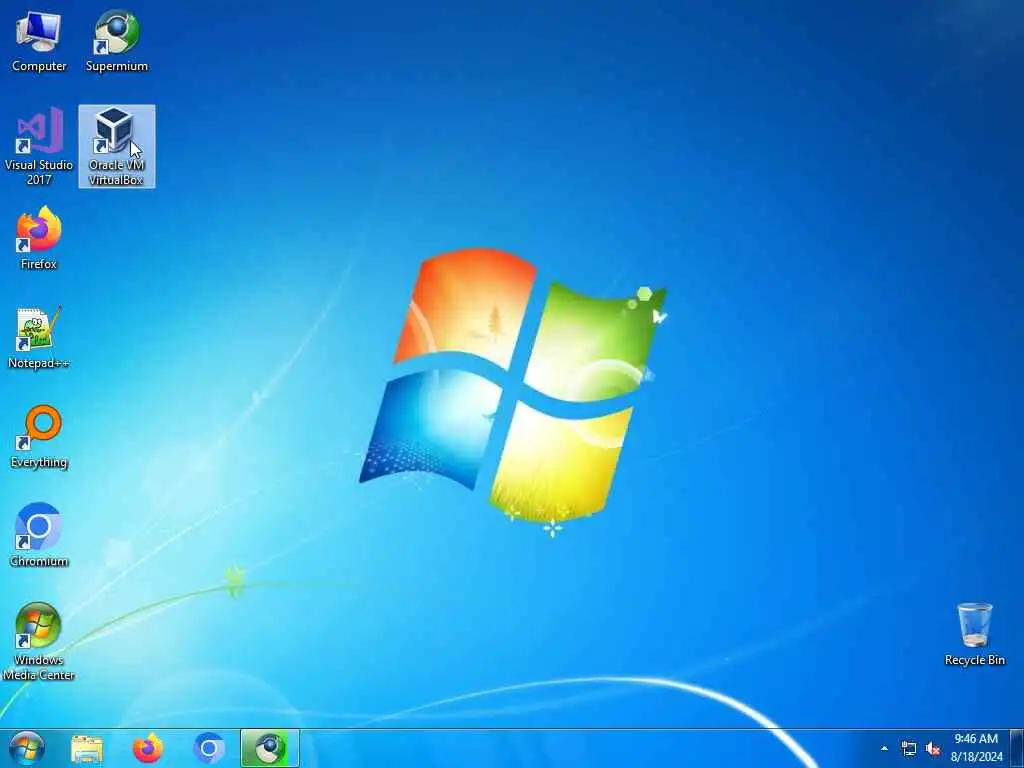Open Windows Explorer from the taskbar

click(87, 749)
